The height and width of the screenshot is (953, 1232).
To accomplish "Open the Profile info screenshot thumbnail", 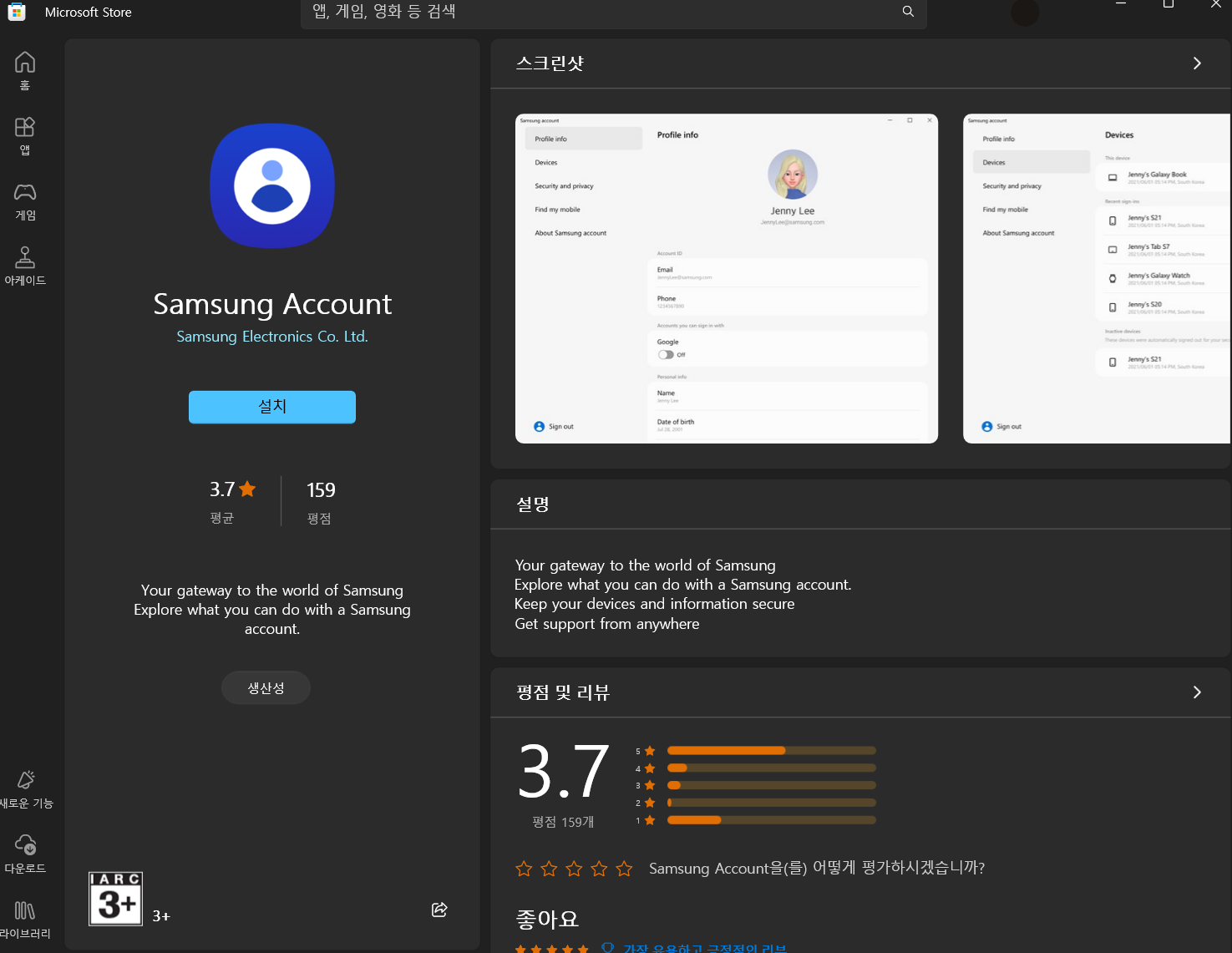I will click(x=727, y=278).
